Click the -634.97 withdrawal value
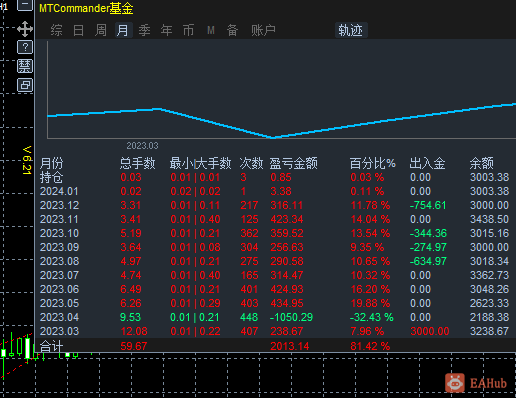The height and width of the screenshot is (398, 516). click(428, 261)
